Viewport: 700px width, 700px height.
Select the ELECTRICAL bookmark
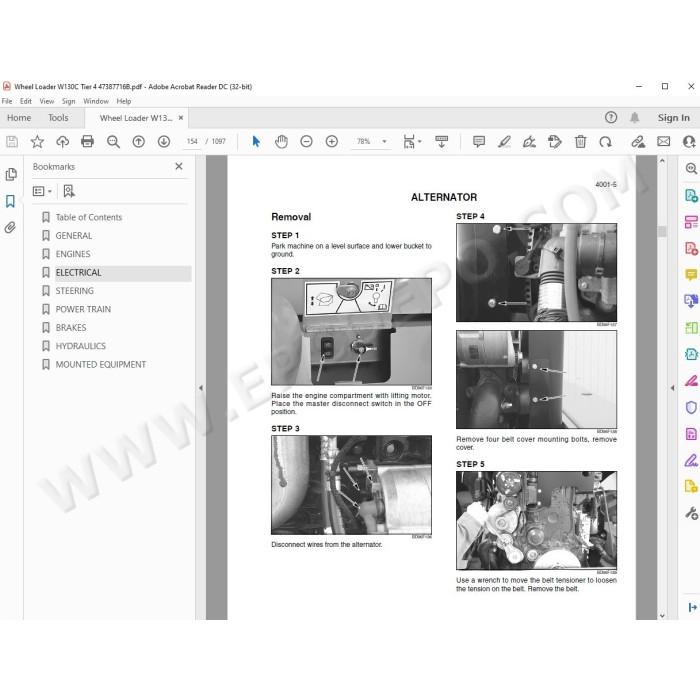78,272
